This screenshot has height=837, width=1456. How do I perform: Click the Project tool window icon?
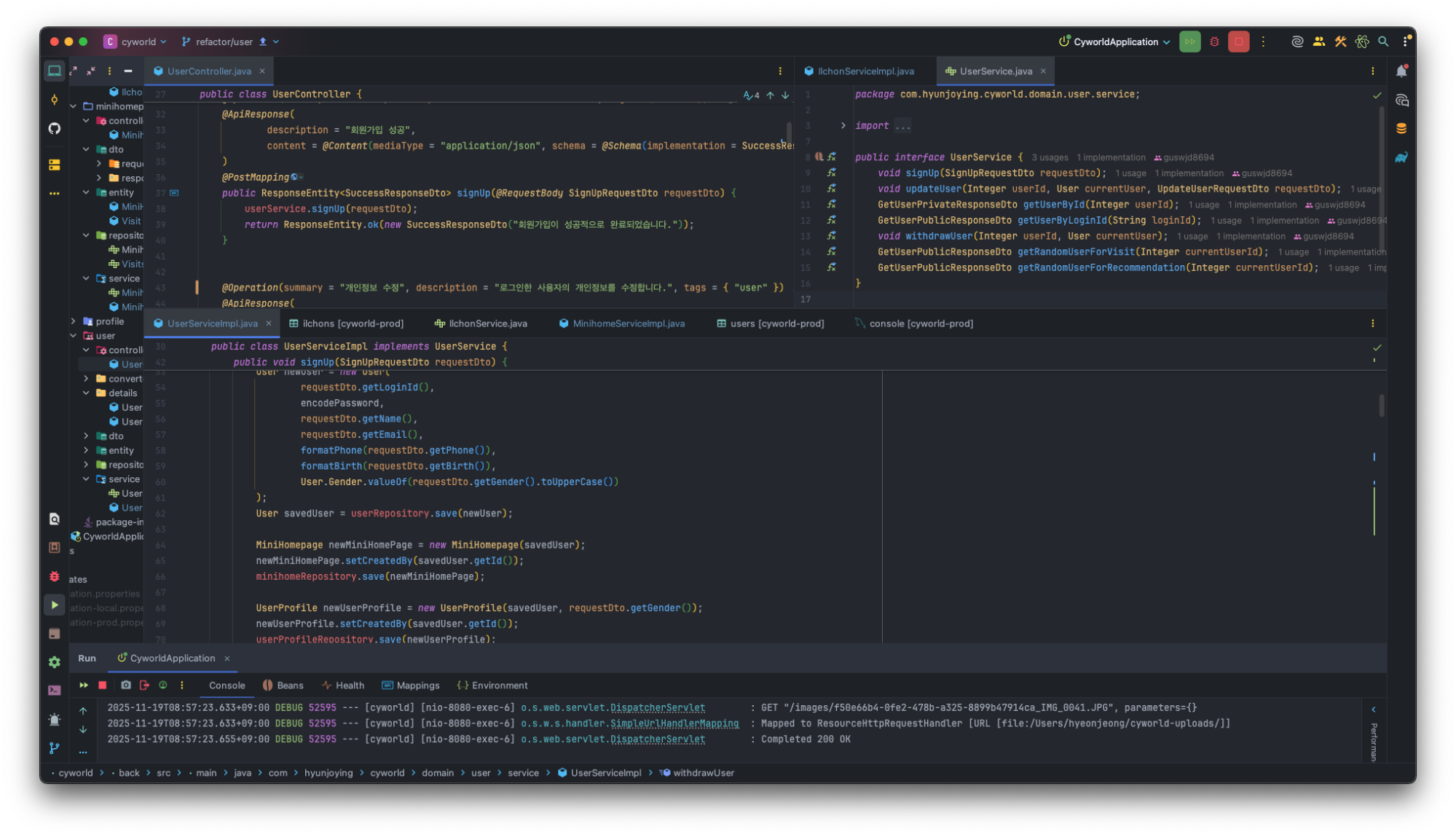[x=54, y=71]
